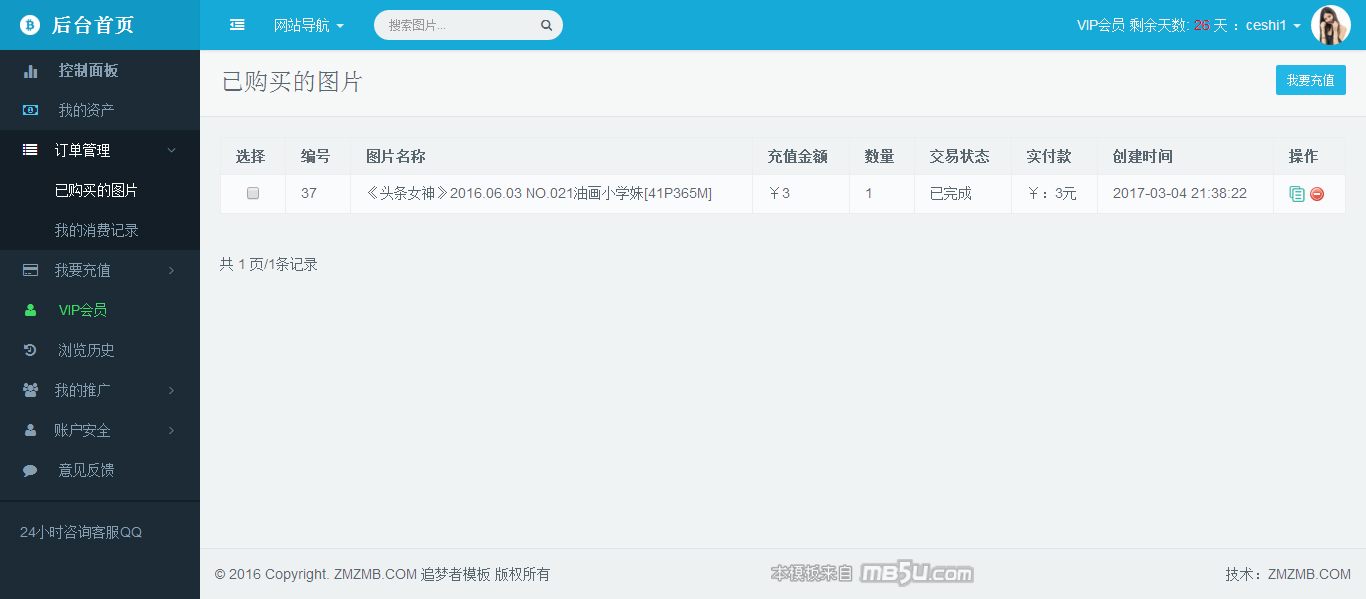
Task: Click the sidebar collapse hamburger icon
Action: coord(237,25)
